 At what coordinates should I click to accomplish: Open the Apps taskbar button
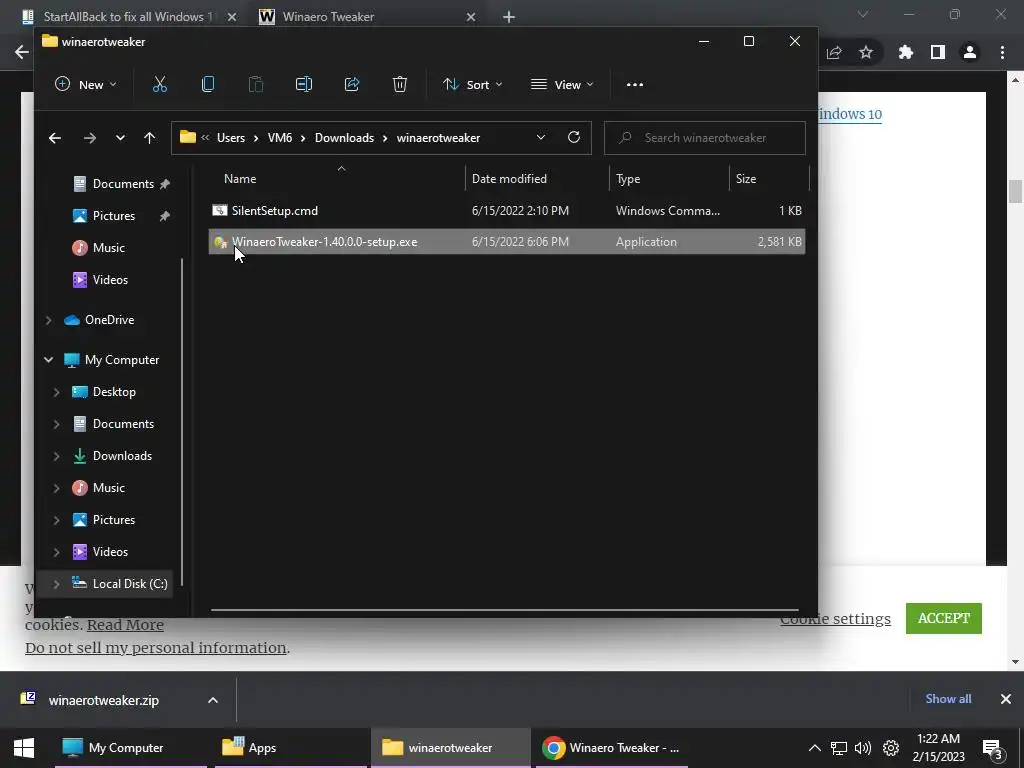pyautogui.click(x=289, y=748)
